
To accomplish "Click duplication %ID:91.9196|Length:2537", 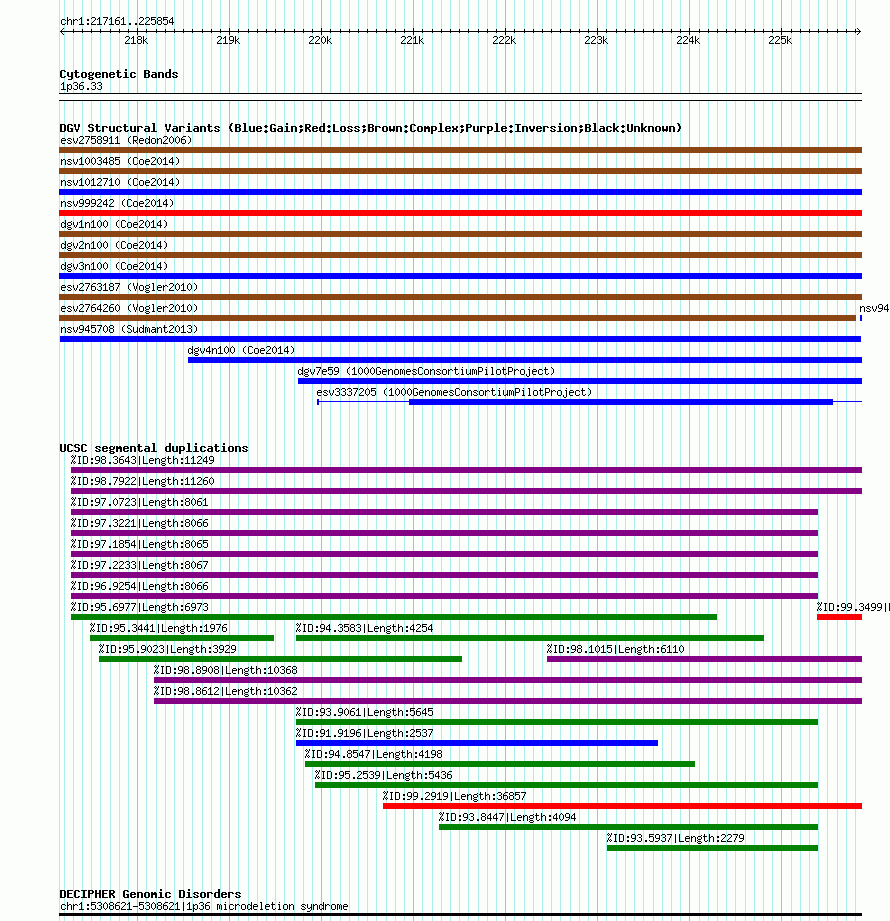I will 364,733.
